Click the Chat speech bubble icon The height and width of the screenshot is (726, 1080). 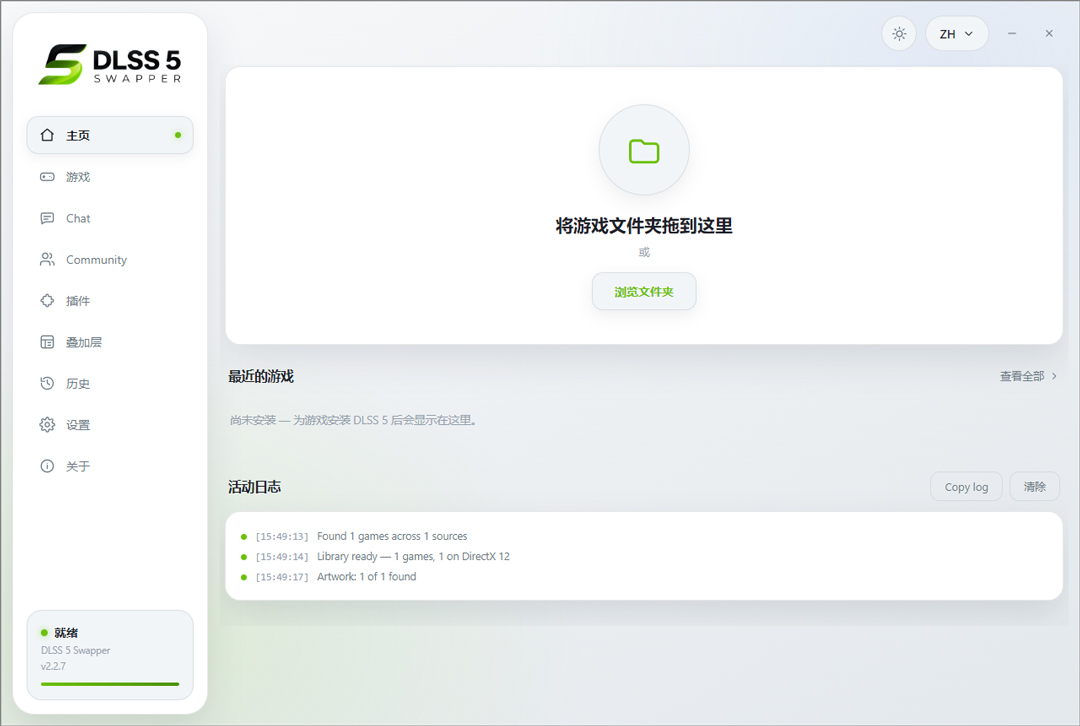click(47, 218)
